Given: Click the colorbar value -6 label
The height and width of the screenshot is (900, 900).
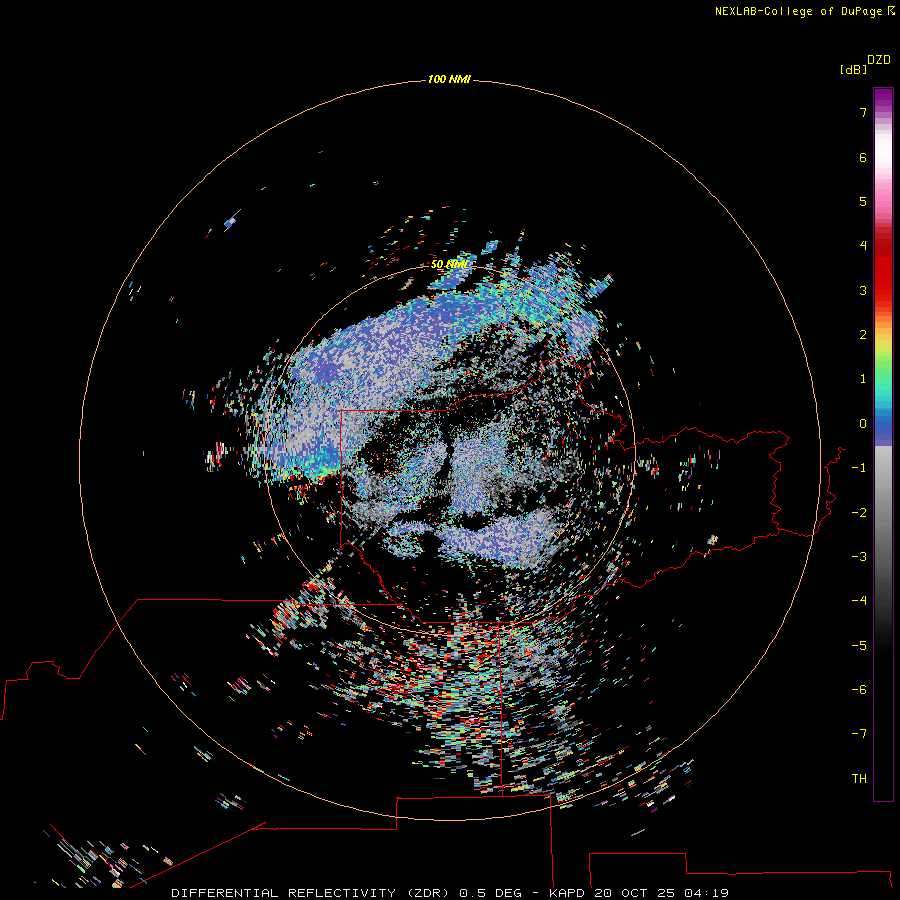Looking at the screenshot, I should [859, 690].
